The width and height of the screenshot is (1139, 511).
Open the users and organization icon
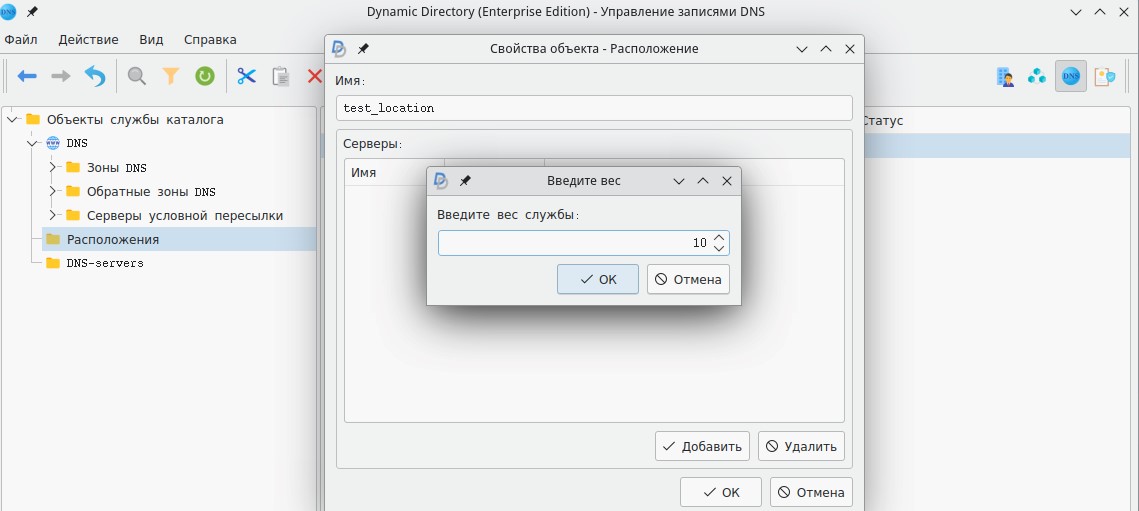point(1005,76)
